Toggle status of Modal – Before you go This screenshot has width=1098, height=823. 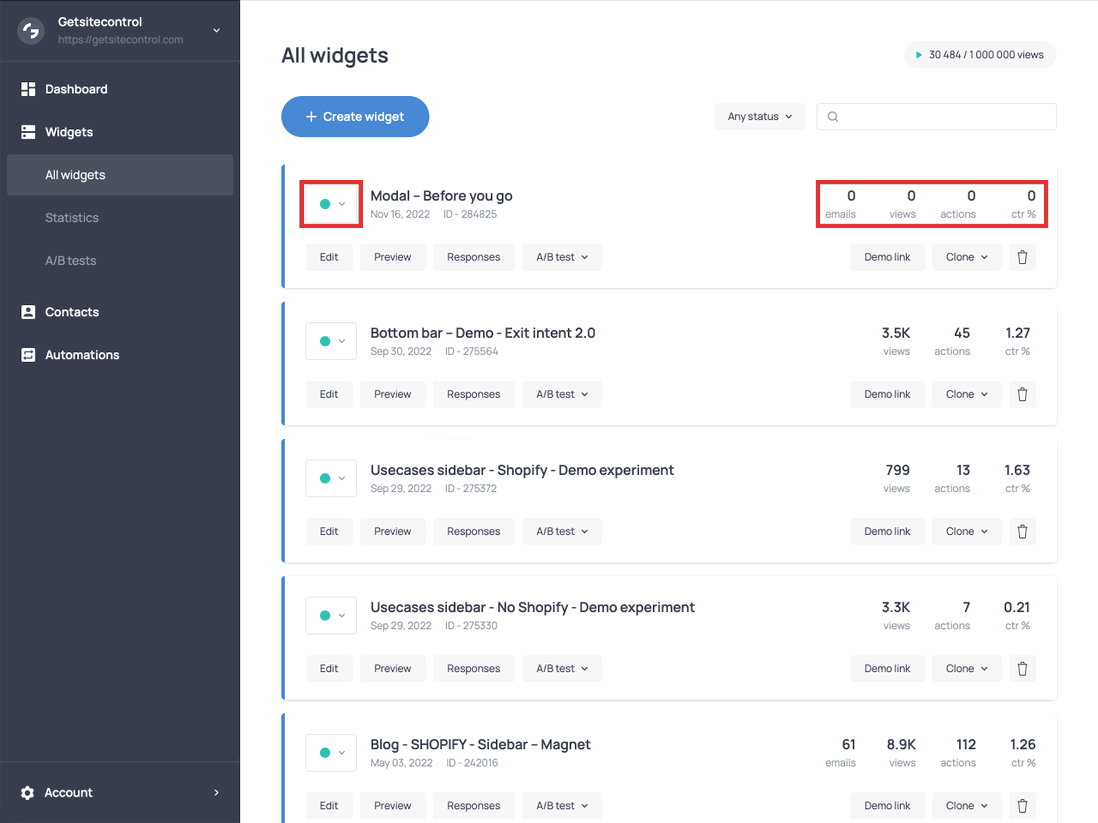[331, 204]
